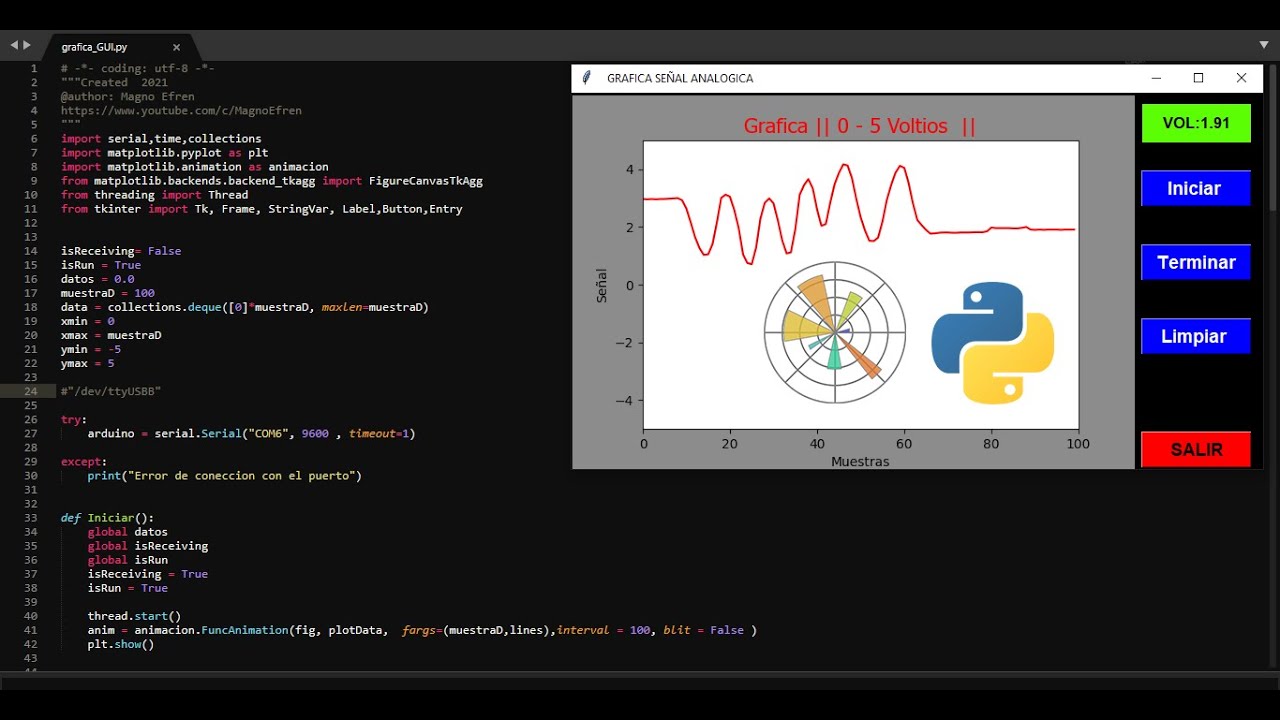Click the 'Muestras' x-axis label

[x=860, y=461]
